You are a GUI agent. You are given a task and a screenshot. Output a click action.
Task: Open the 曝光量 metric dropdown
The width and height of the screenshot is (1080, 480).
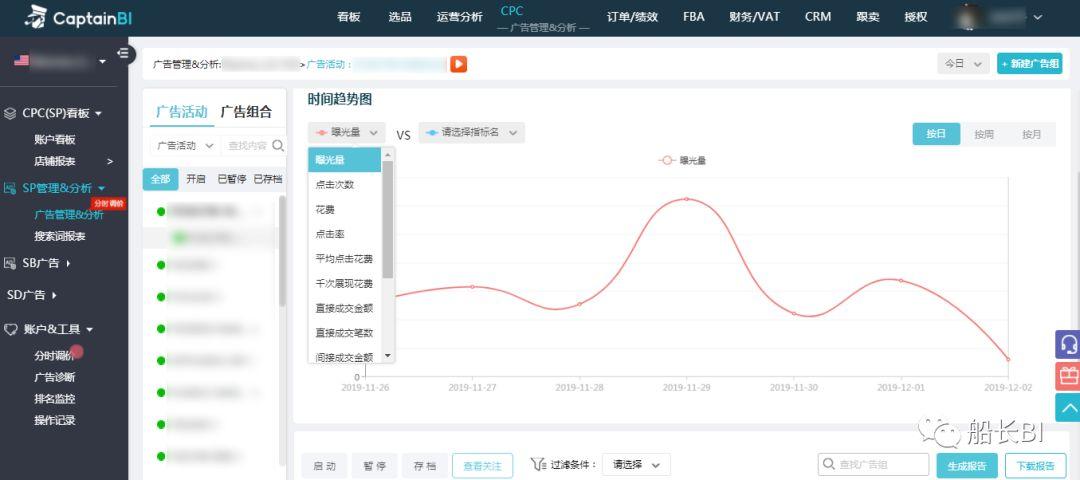click(346, 132)
